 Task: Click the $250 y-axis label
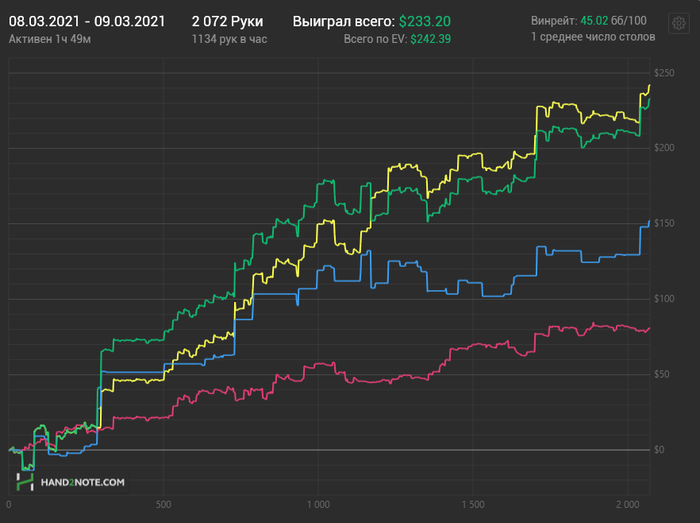coord(664,73)
